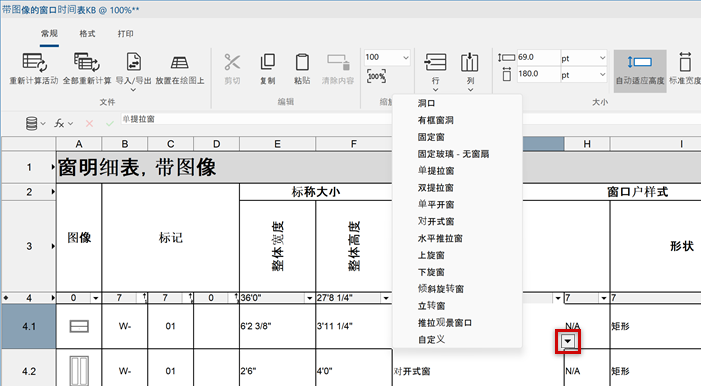This screenshot has height=386, width=701.
Task: Expand row 4 disclosure triangle
Action: 53,298
